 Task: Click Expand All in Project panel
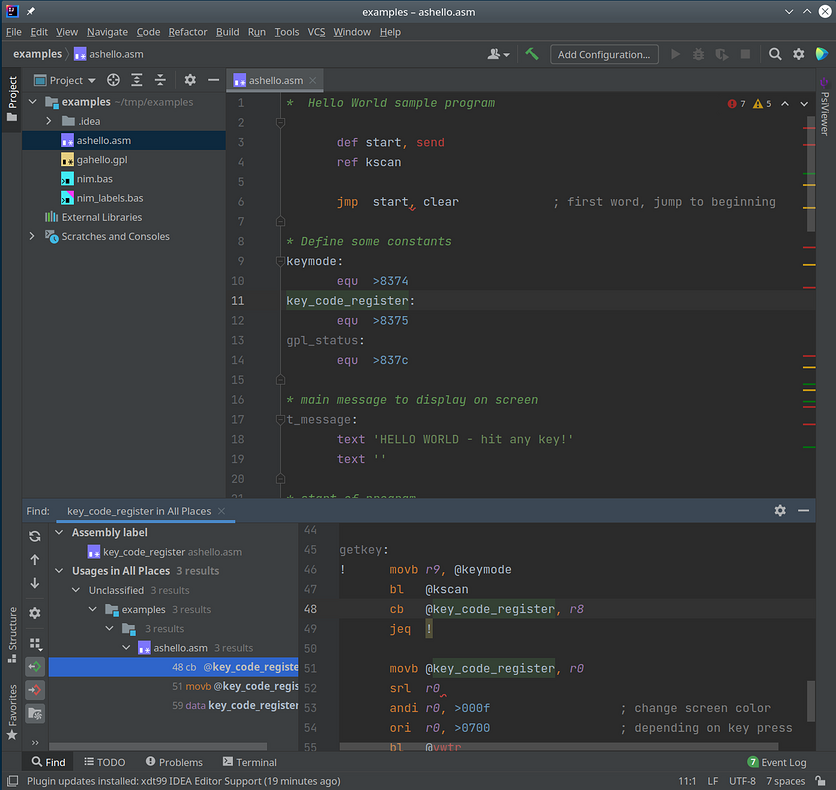137,80
